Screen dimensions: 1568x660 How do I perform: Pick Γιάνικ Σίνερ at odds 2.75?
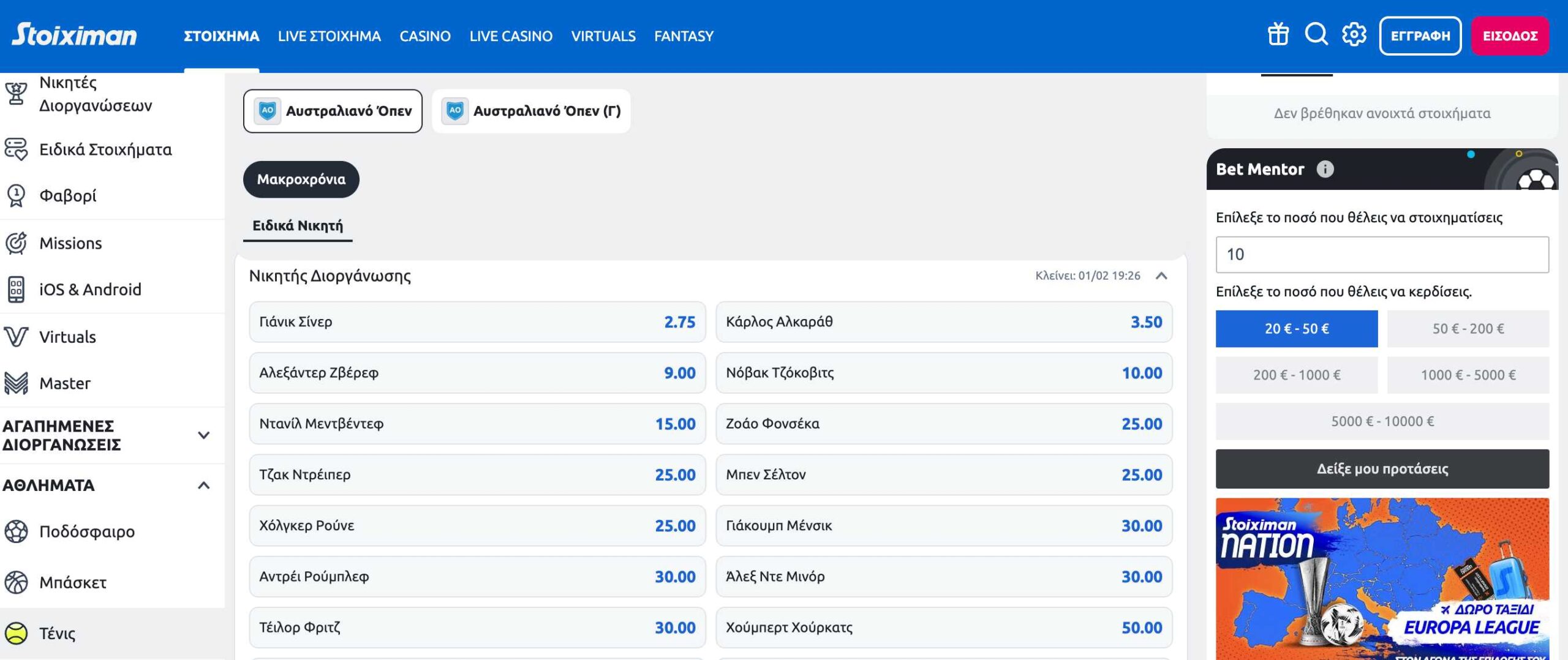pyautogui.click(x=477, y=322)
